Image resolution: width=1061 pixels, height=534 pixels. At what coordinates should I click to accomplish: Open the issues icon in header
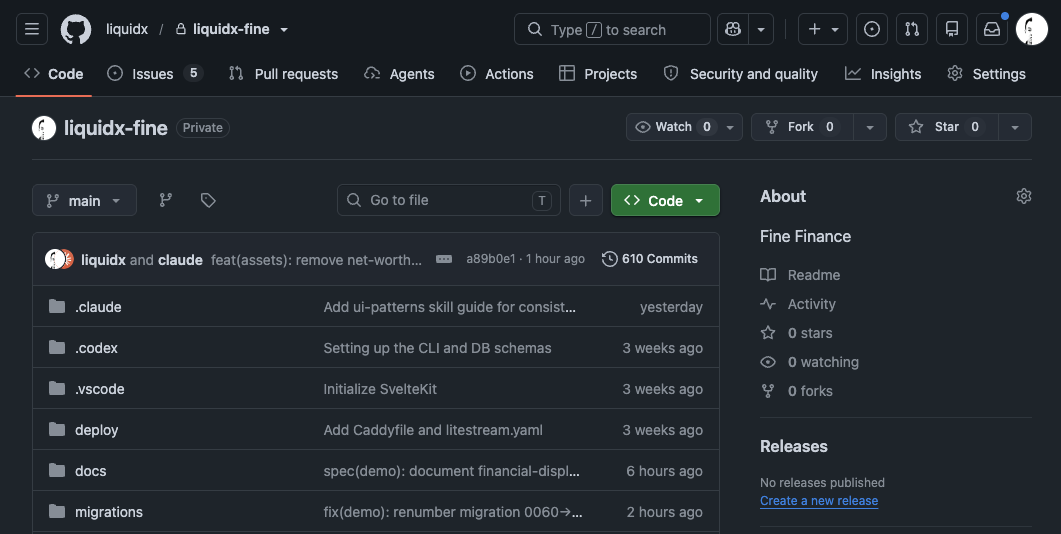pyautogui.click(x=872, y=29)
